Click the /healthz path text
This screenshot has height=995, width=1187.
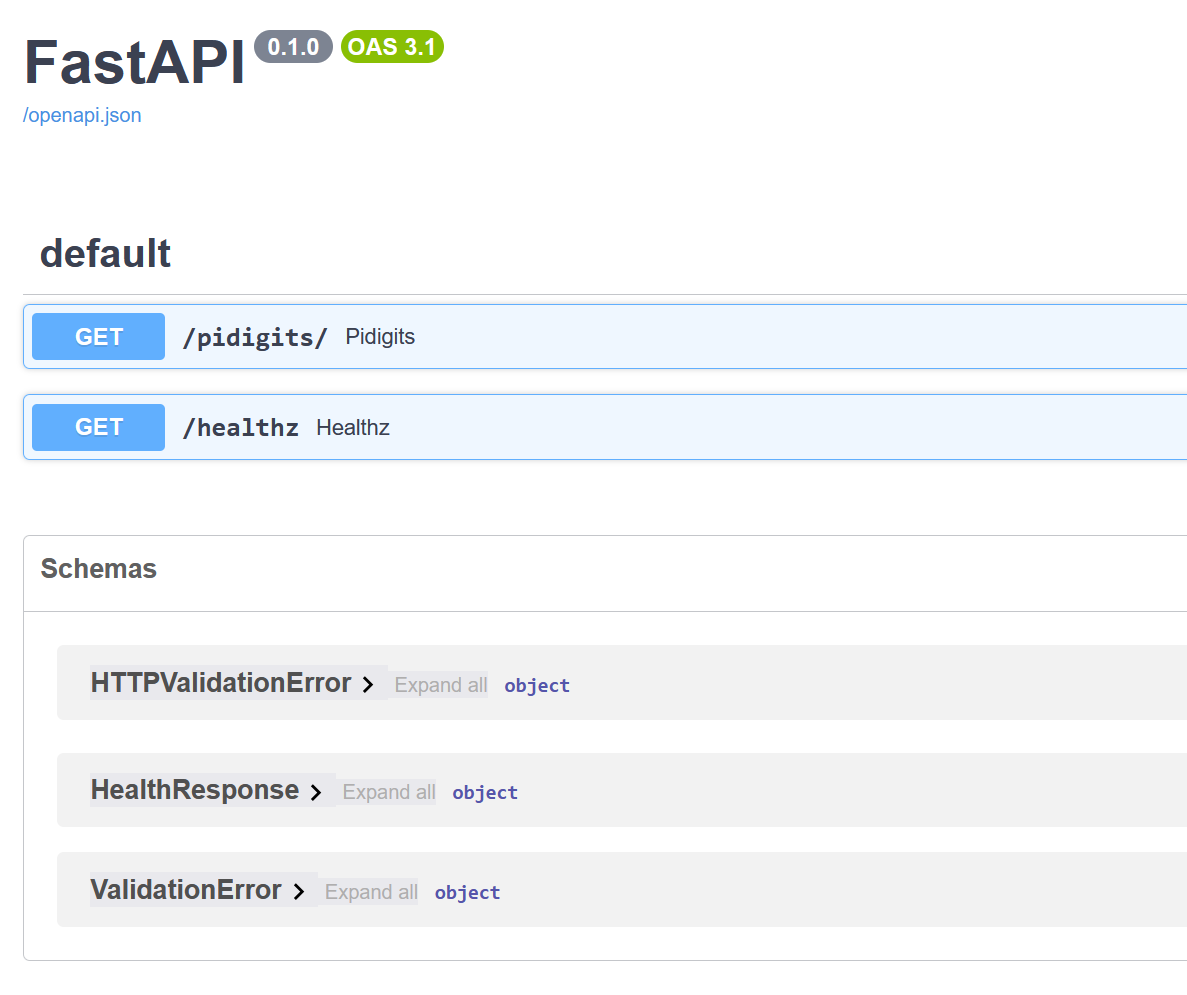coord(241,428)
